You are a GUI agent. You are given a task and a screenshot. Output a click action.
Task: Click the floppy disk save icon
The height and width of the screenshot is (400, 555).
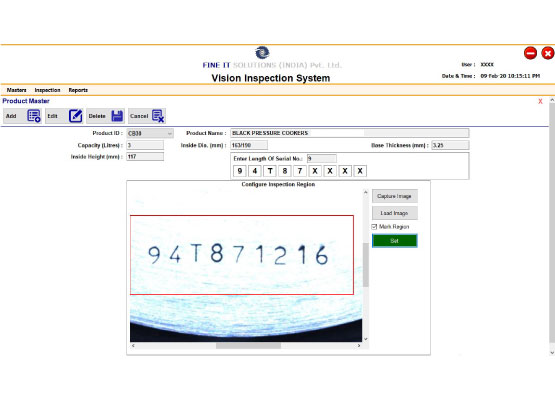click(117, 116)
